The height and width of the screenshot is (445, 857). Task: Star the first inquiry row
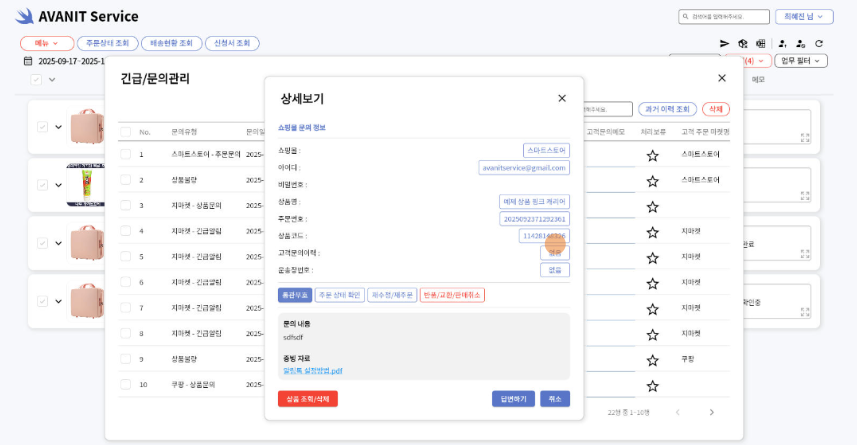[652, 155]
